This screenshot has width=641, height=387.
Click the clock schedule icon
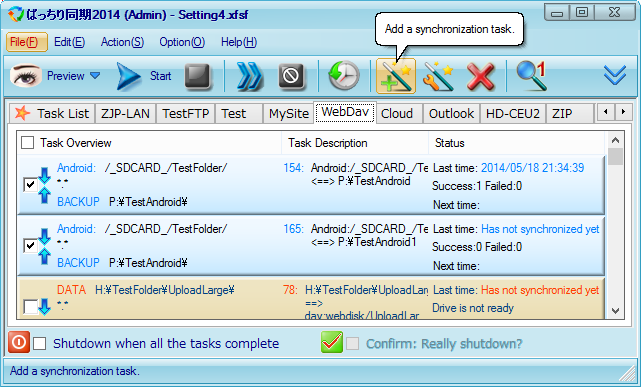[343, 76]
